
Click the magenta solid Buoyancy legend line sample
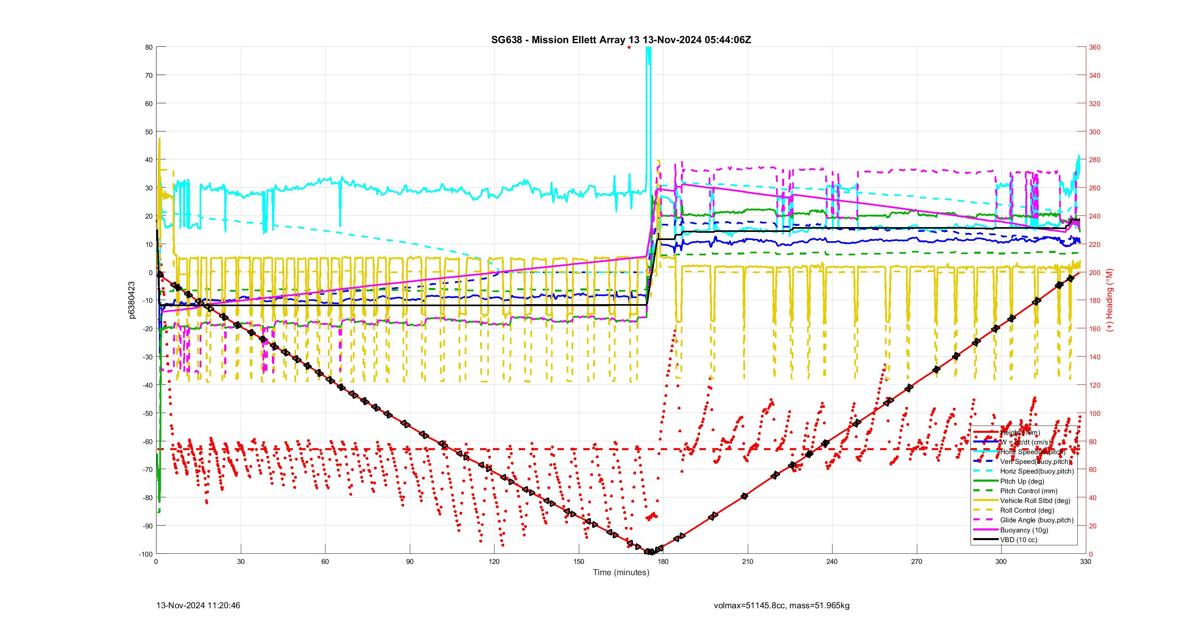coord(986,530)
